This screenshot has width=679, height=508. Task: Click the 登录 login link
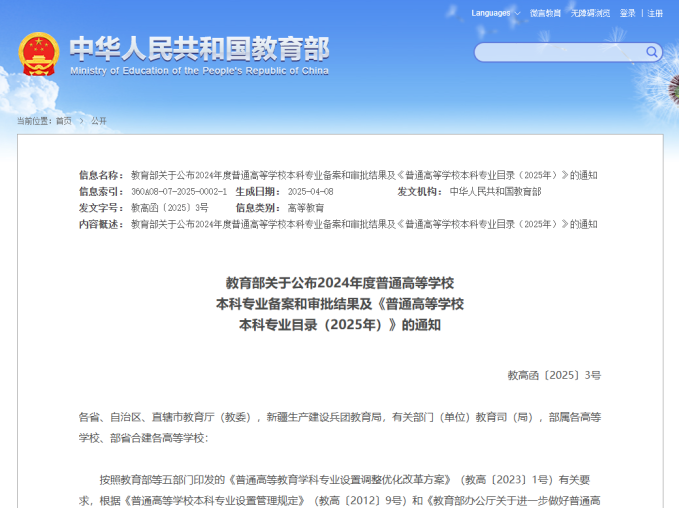(627, 13)
